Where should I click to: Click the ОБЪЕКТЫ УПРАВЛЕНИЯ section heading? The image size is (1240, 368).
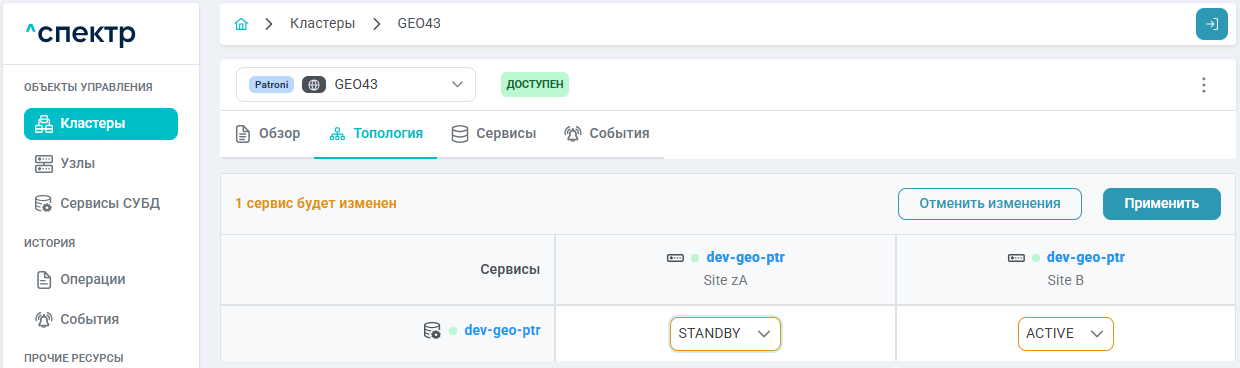(88, 87)
